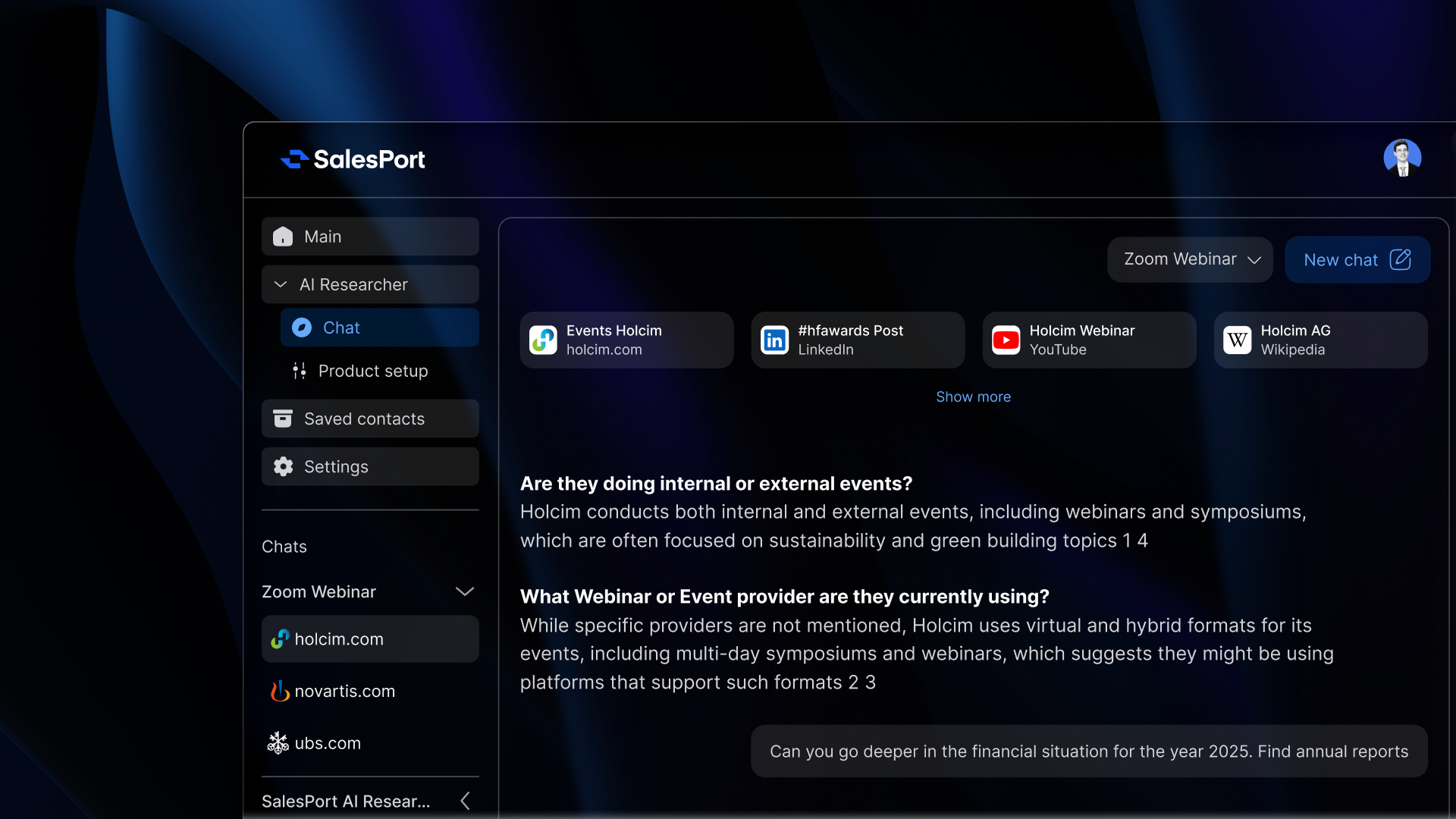Start a New chat
The width and height of the screenshot is (1456, 819).
coord(1357,259)
